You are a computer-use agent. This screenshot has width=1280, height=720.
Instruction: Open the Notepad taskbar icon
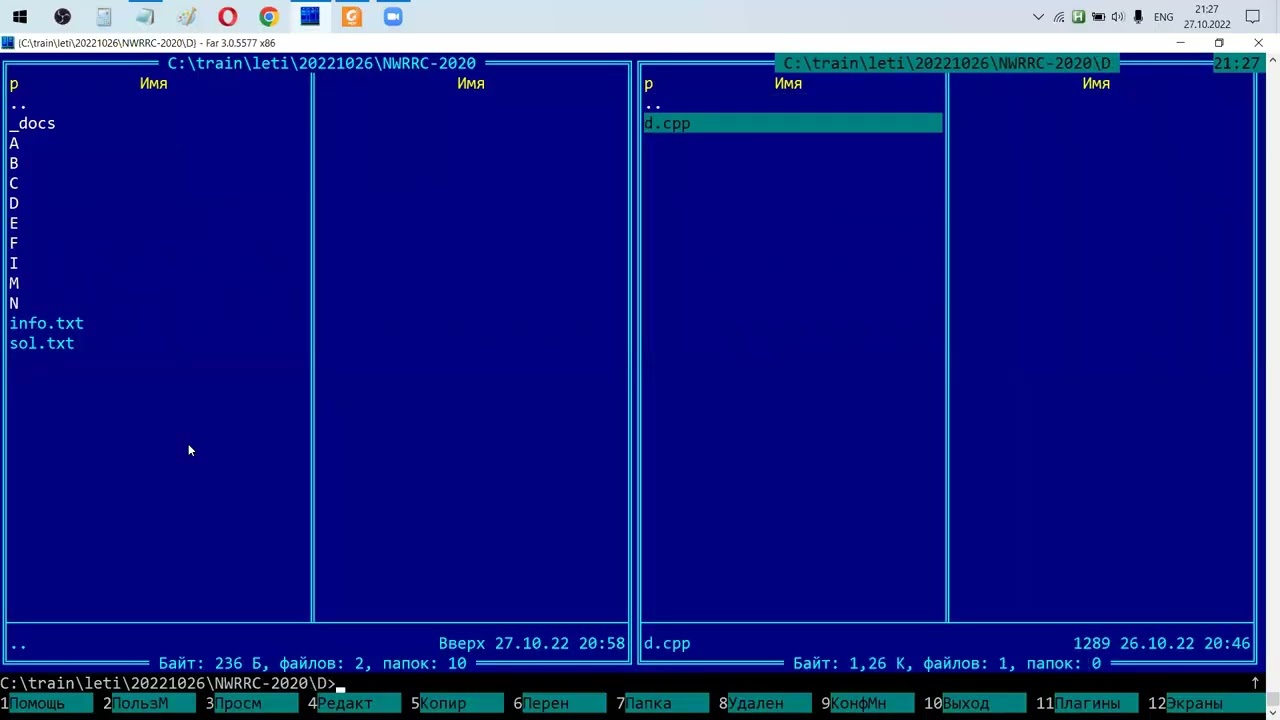[x=145, y=17]
